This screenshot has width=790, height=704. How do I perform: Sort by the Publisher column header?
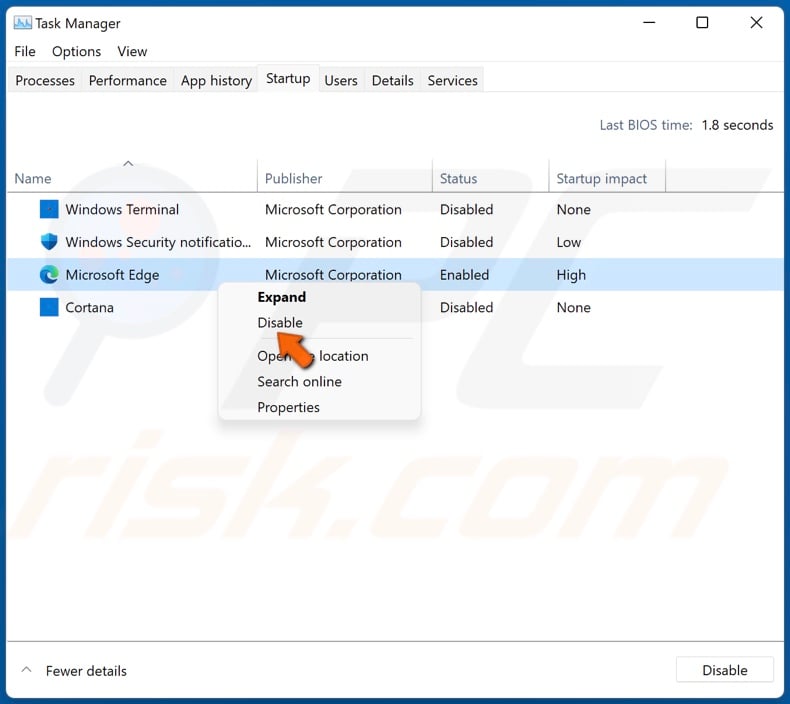tap(293, 178)
